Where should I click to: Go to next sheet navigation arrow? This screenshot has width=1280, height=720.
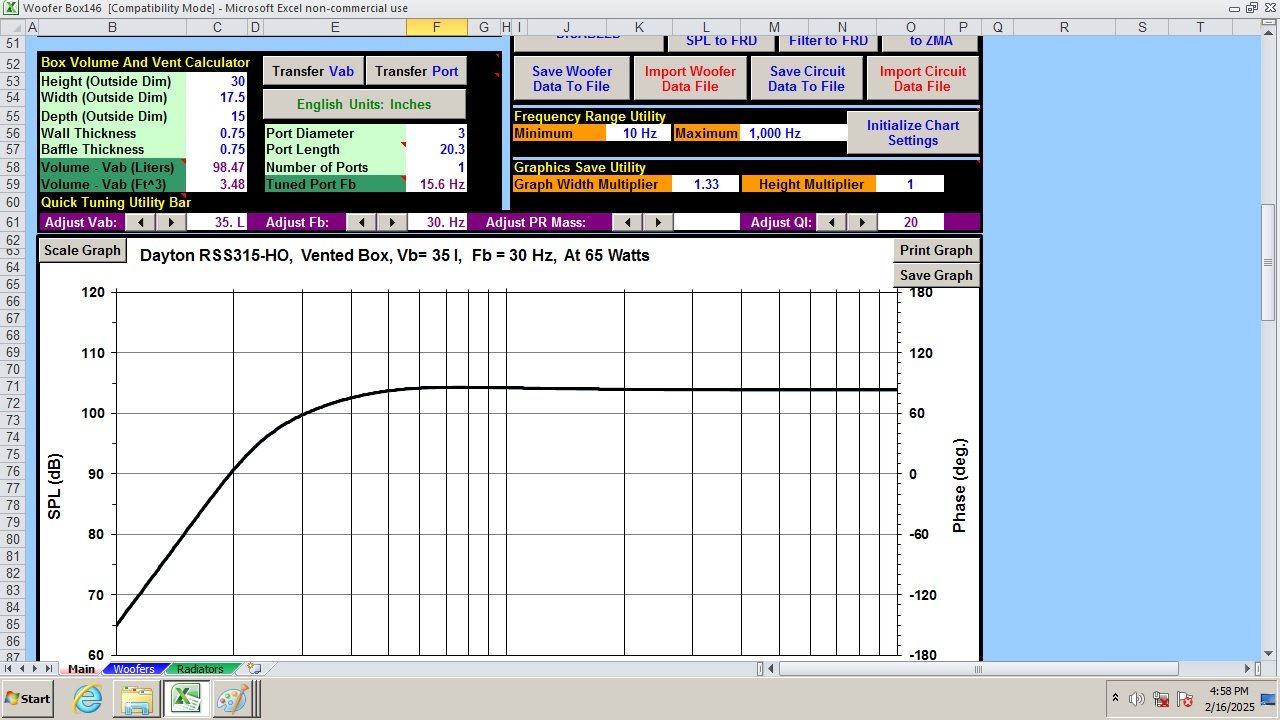tap(36, 669)
